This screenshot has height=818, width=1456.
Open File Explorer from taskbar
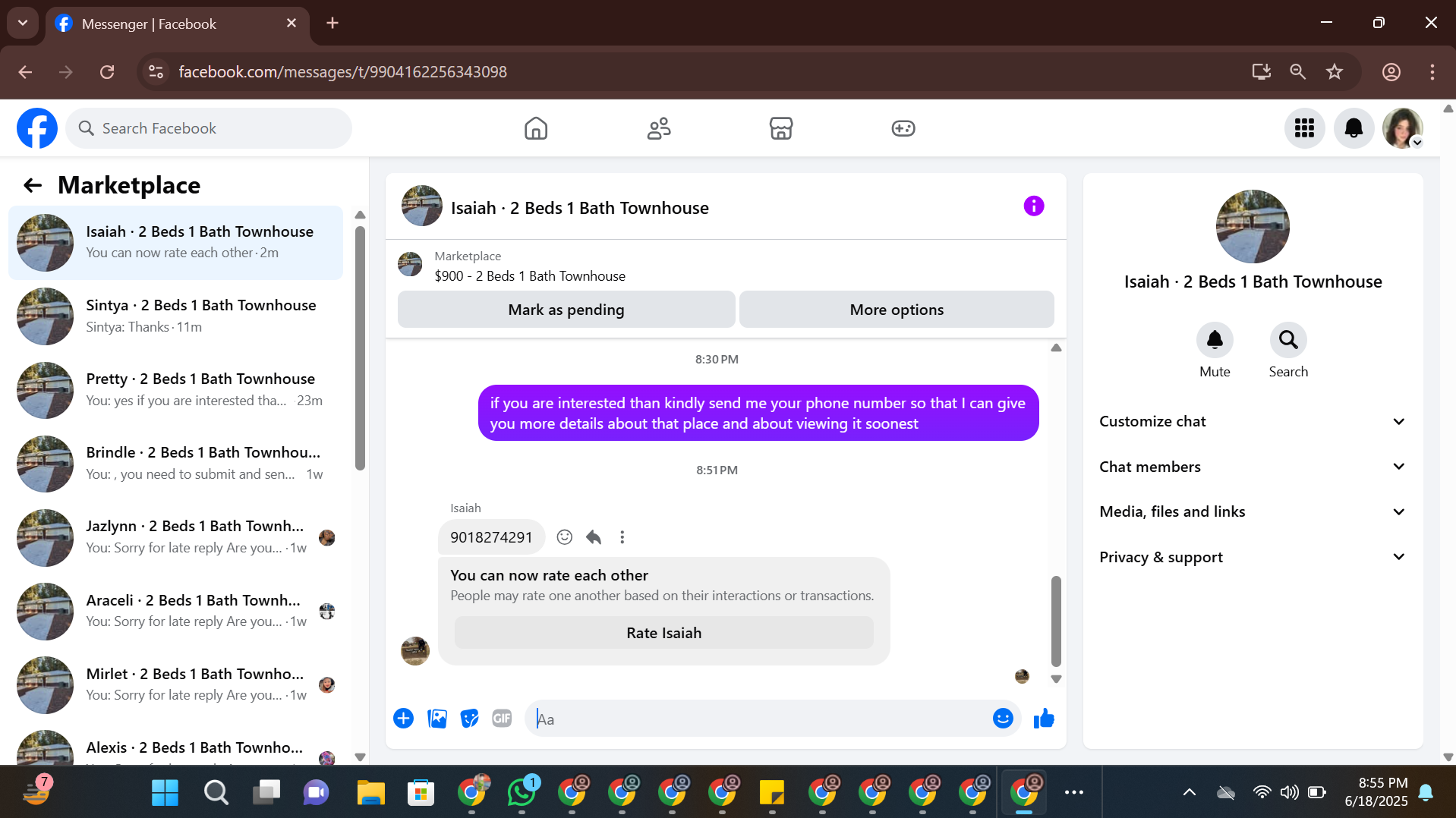(x=370, y=792)
